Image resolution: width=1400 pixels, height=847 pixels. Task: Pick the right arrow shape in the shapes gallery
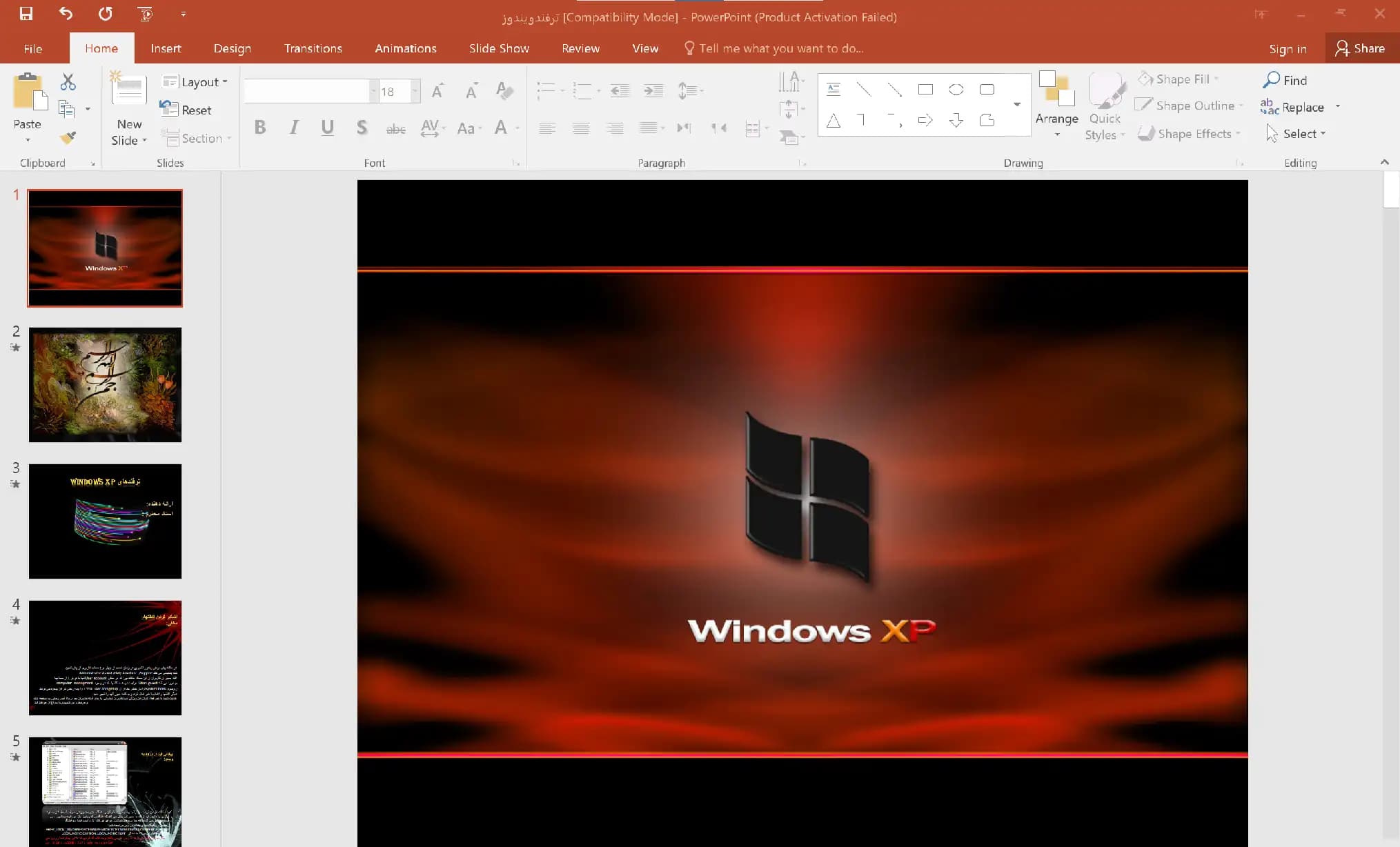925,121
